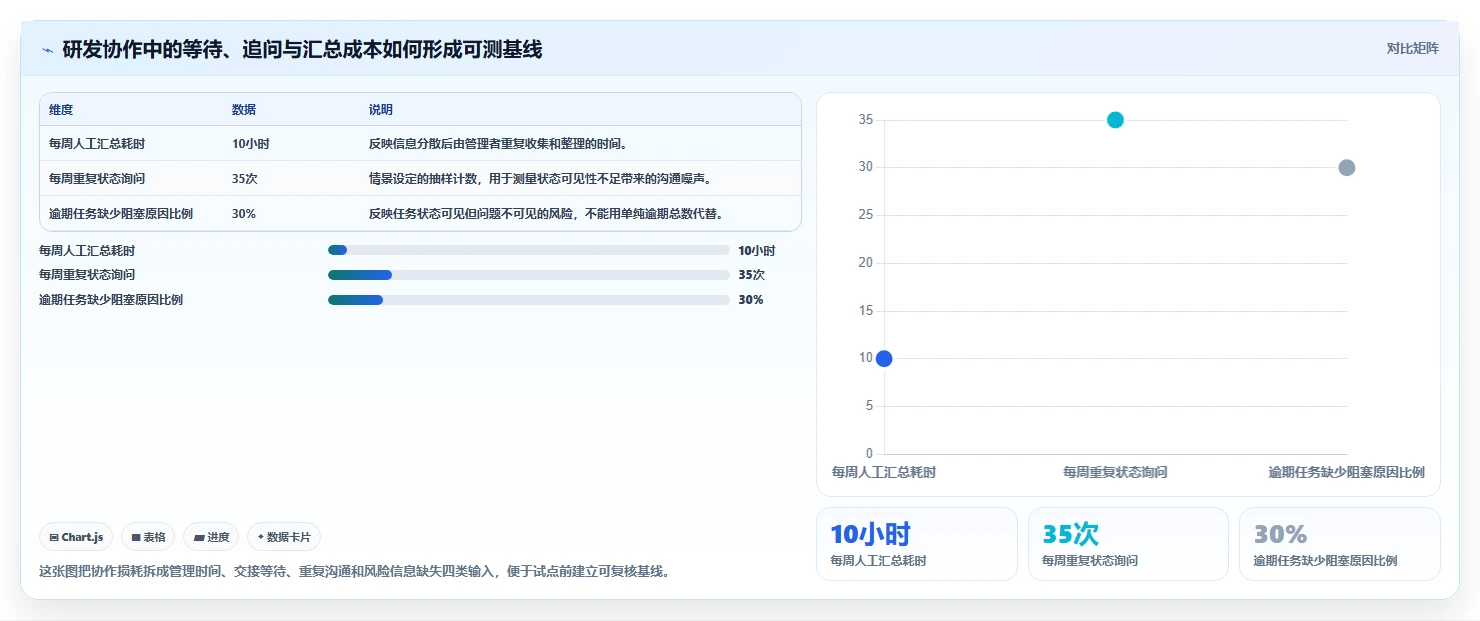Click the 35次 data card
This screenshot has height=621, width=1480.
pos(1128,544)
